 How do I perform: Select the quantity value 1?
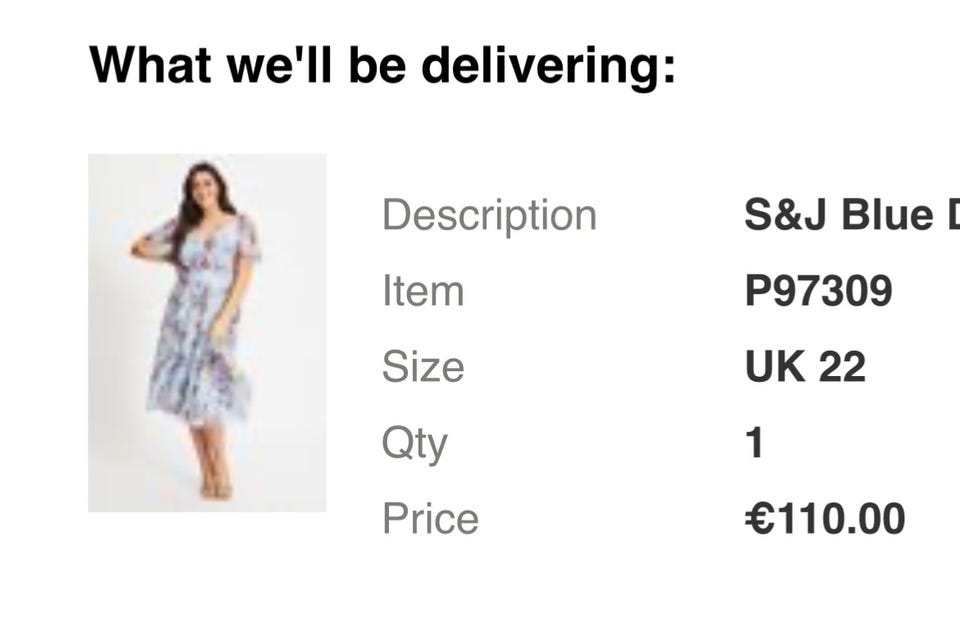click(755, 443)
